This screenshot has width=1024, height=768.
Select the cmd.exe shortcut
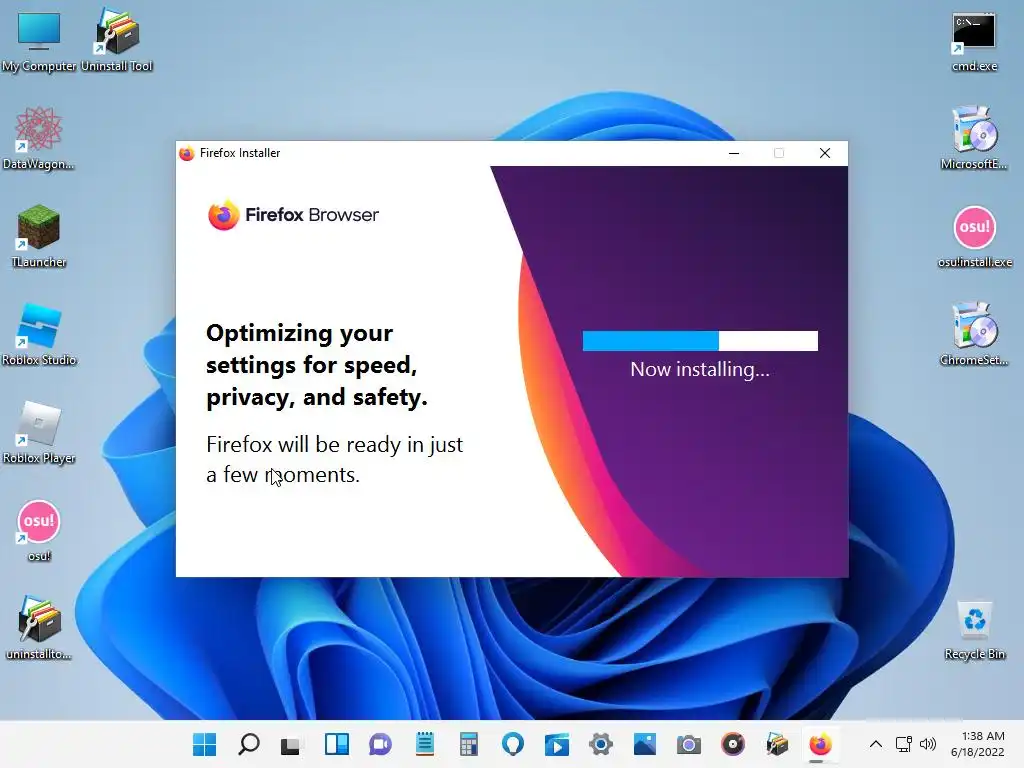pos(974,40)
